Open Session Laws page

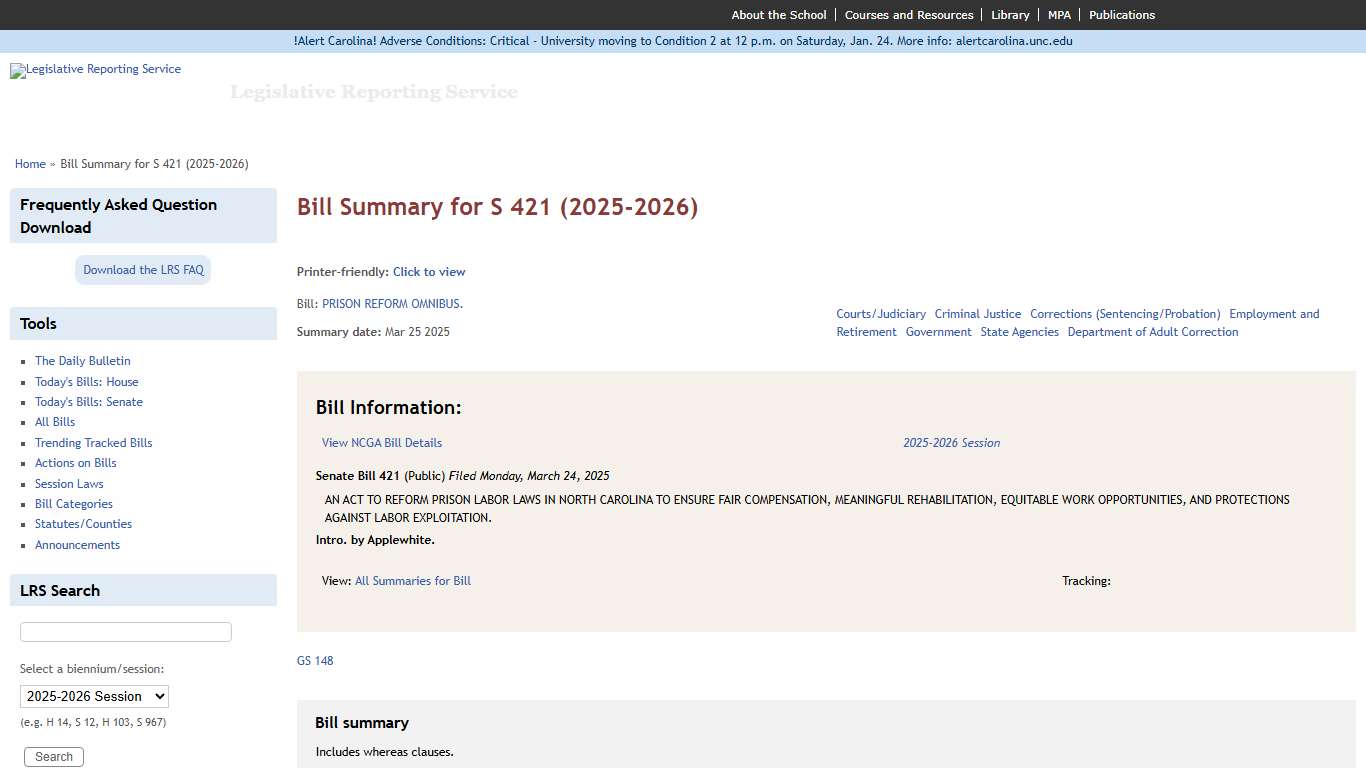point(68,483)
